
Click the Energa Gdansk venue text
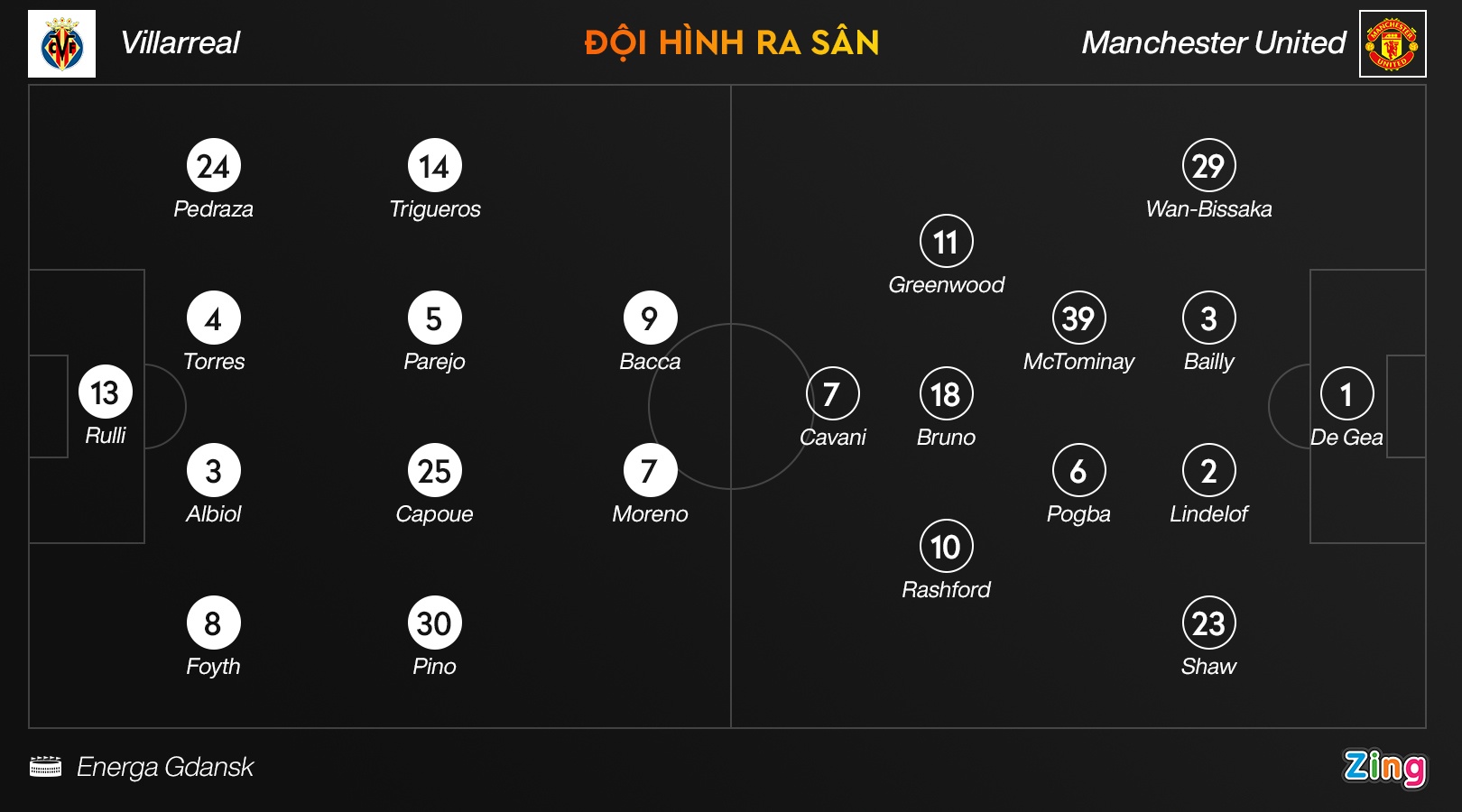[165, 767]
